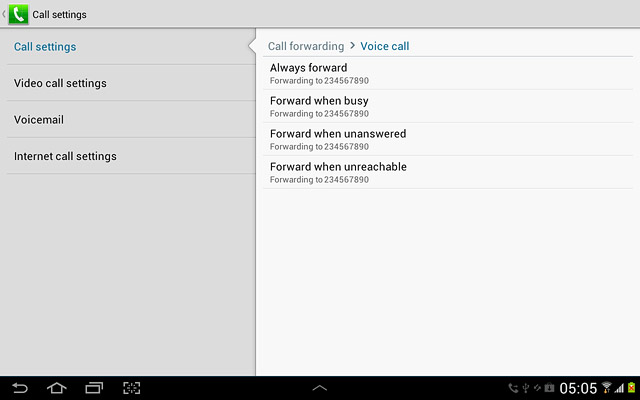640x400 pixels.
Task: Open Always forward option
Action: (448, 73)
